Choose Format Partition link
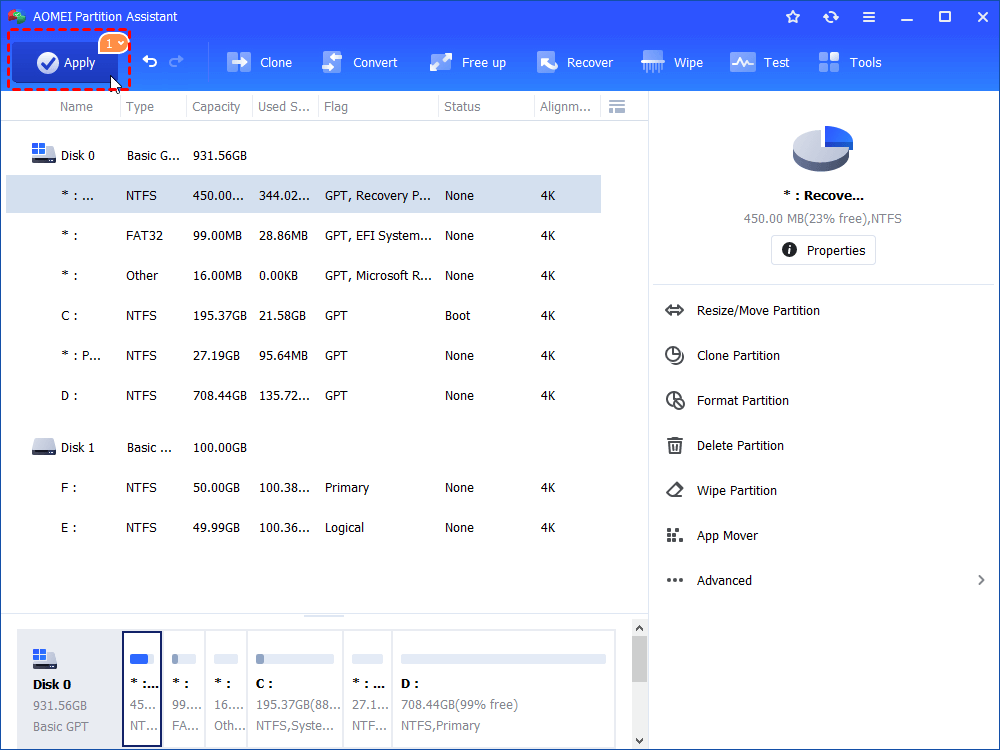This screenshot has width=1000, height=750. pos(742,401)
